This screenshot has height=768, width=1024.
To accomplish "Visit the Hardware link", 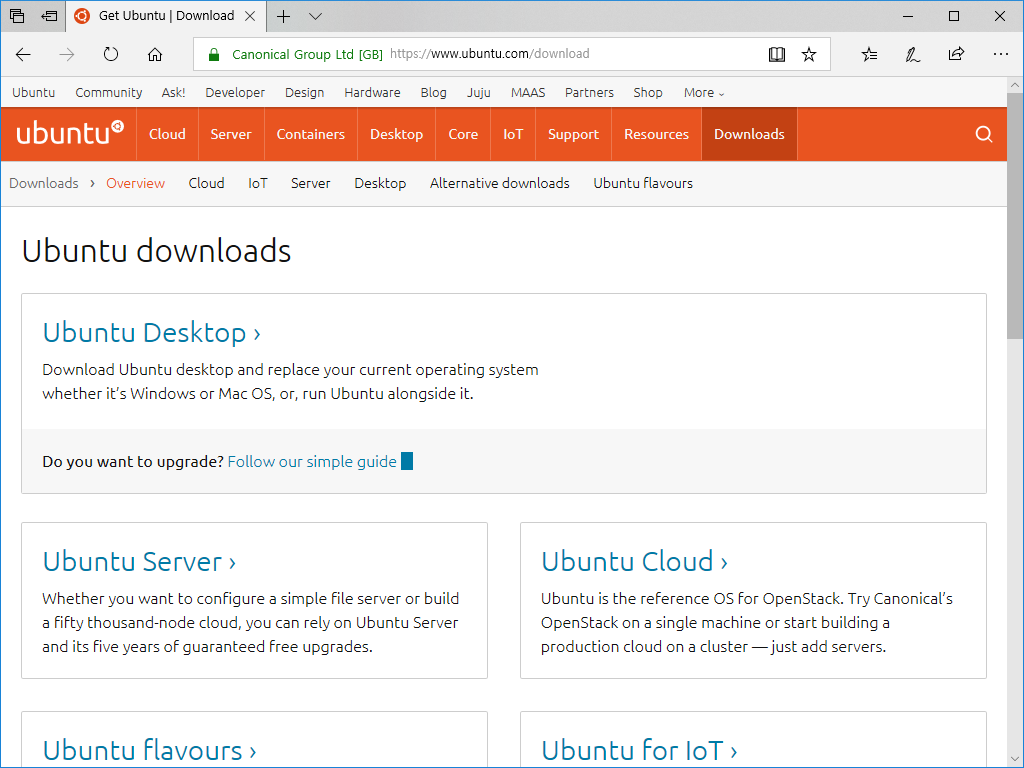I will tap(372, 93).
